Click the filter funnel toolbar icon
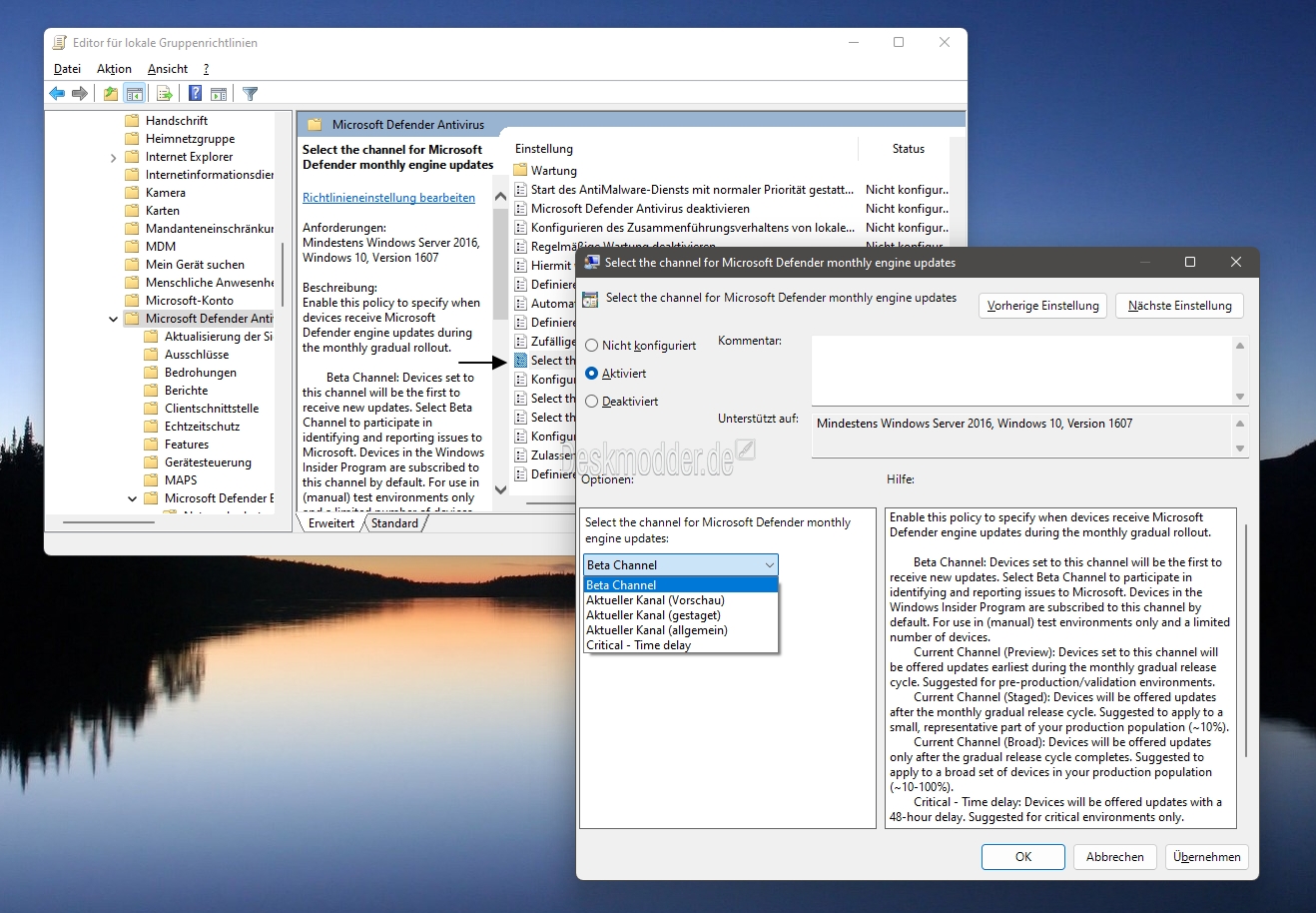 pyautogui.click(x=251, y=94)
